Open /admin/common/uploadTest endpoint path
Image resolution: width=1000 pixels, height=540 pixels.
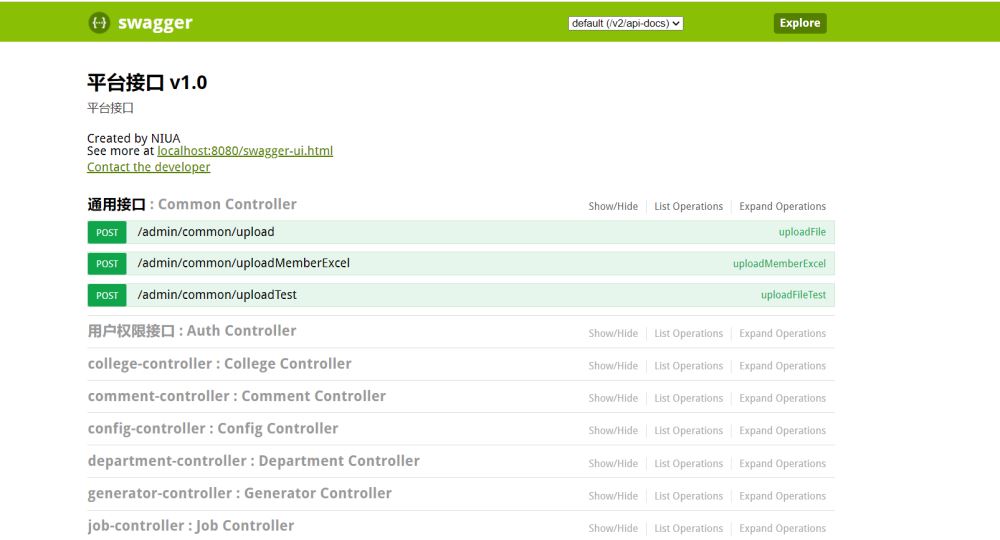coord(217,295)
